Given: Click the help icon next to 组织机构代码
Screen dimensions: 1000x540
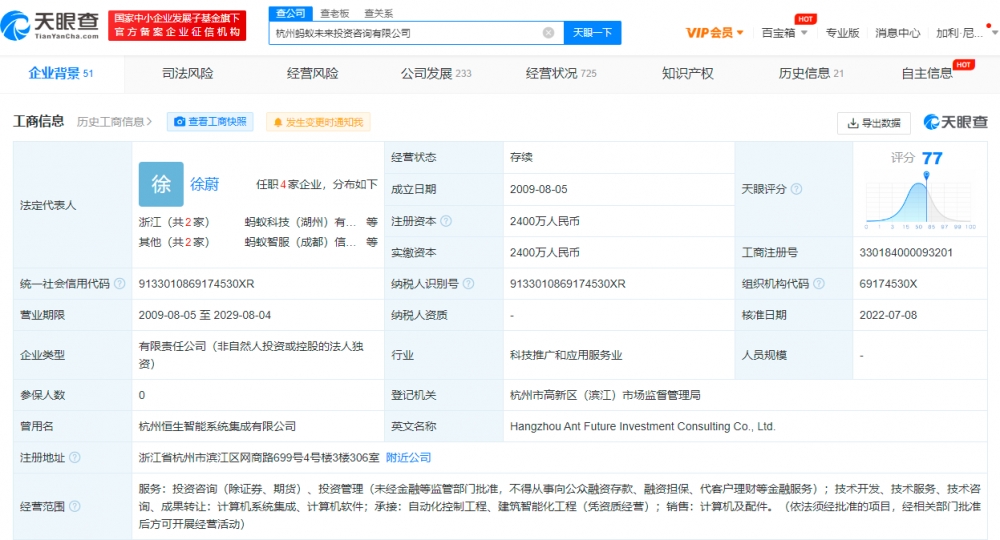Looking at the screenshot, I should click(x=819, y=284).
